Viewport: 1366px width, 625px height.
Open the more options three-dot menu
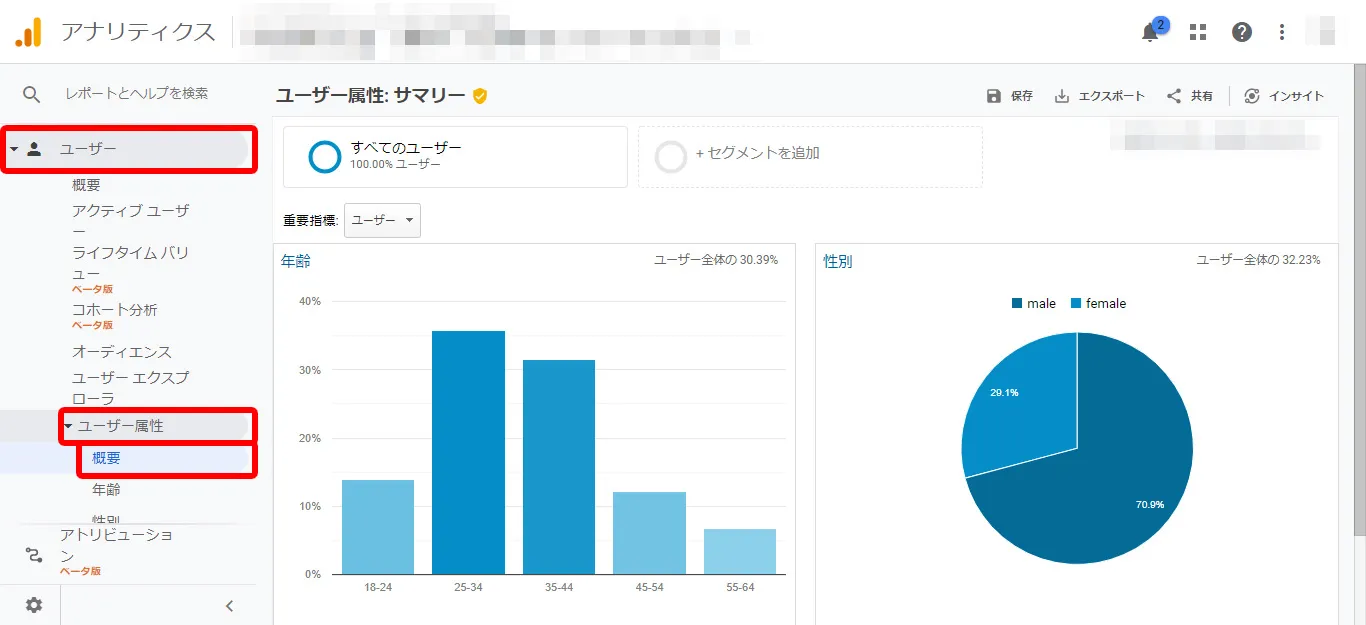pyautogui.click(x=1281, y=31)
